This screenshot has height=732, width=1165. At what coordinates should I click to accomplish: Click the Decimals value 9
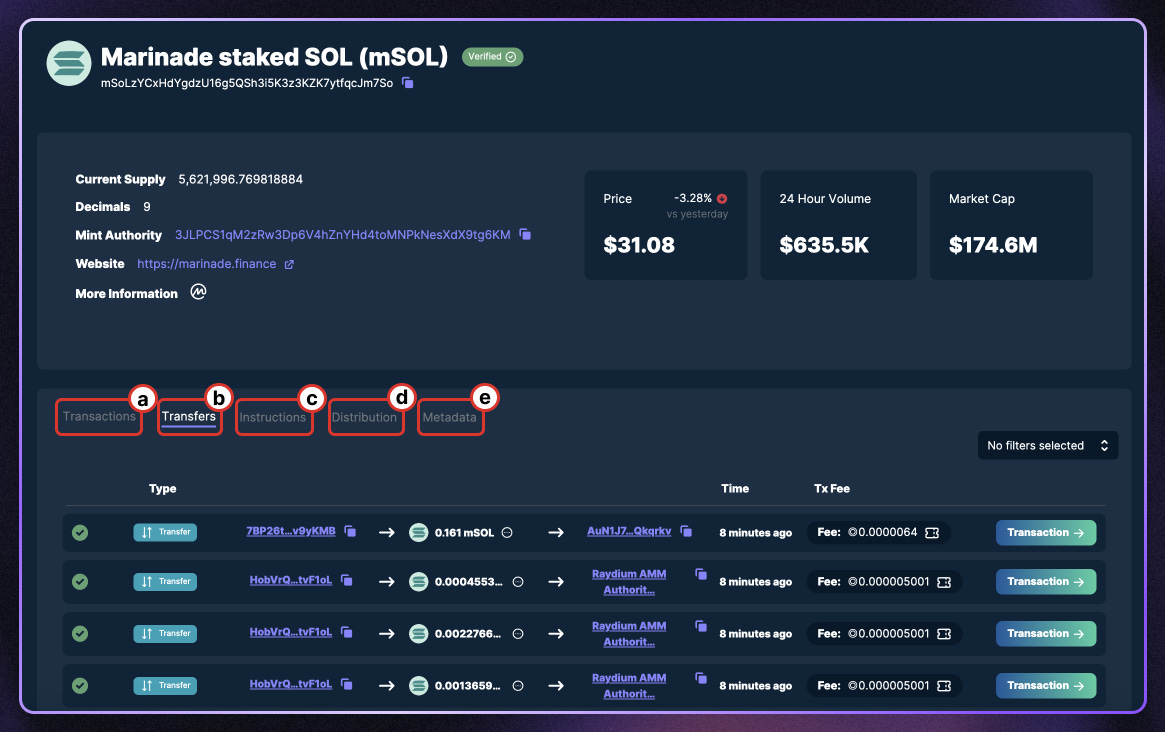pos(147,207)
